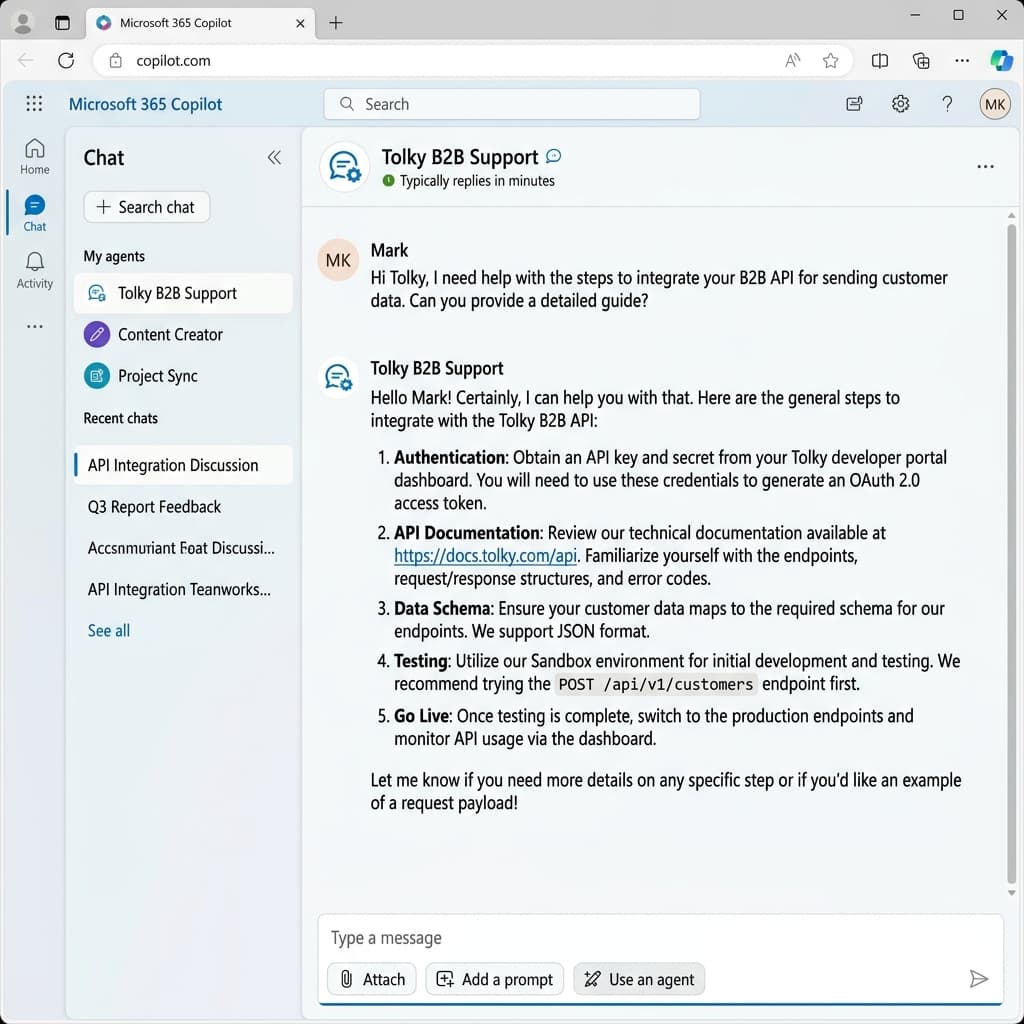This screenshot has width=1024, height=1024.
Task: Select the Project Sync agent
Action: point(184,376)
